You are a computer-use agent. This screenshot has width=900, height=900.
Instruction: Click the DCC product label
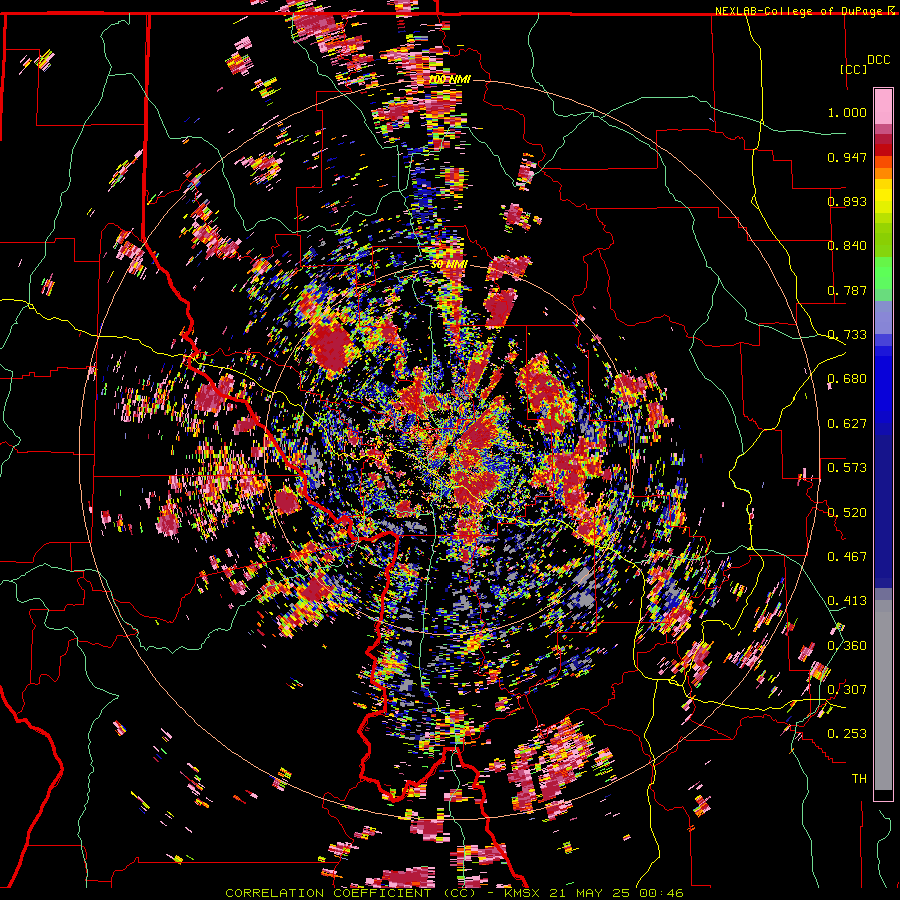(x=878, y=59)
